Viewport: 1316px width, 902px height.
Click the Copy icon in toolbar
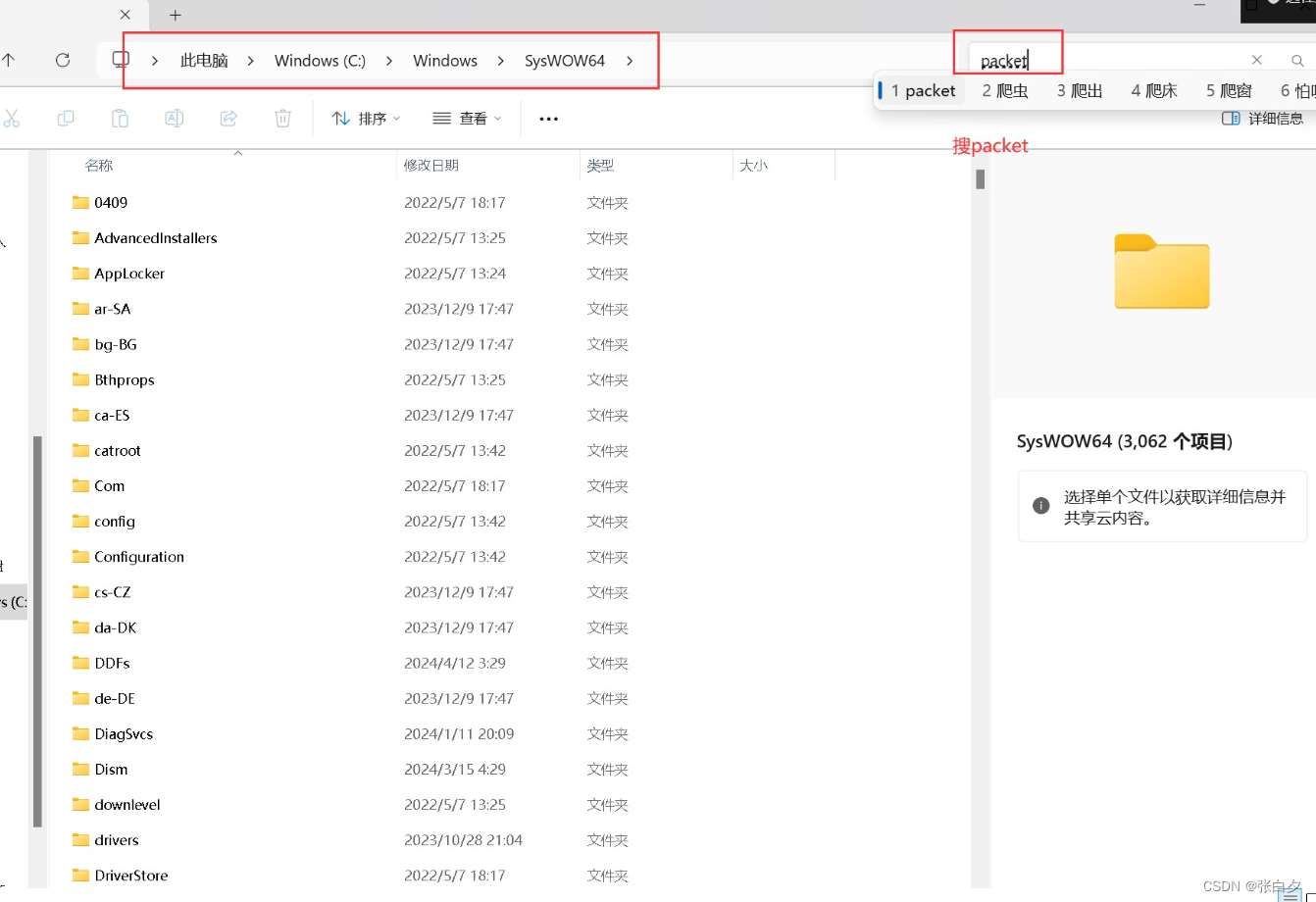click(66, 119)
